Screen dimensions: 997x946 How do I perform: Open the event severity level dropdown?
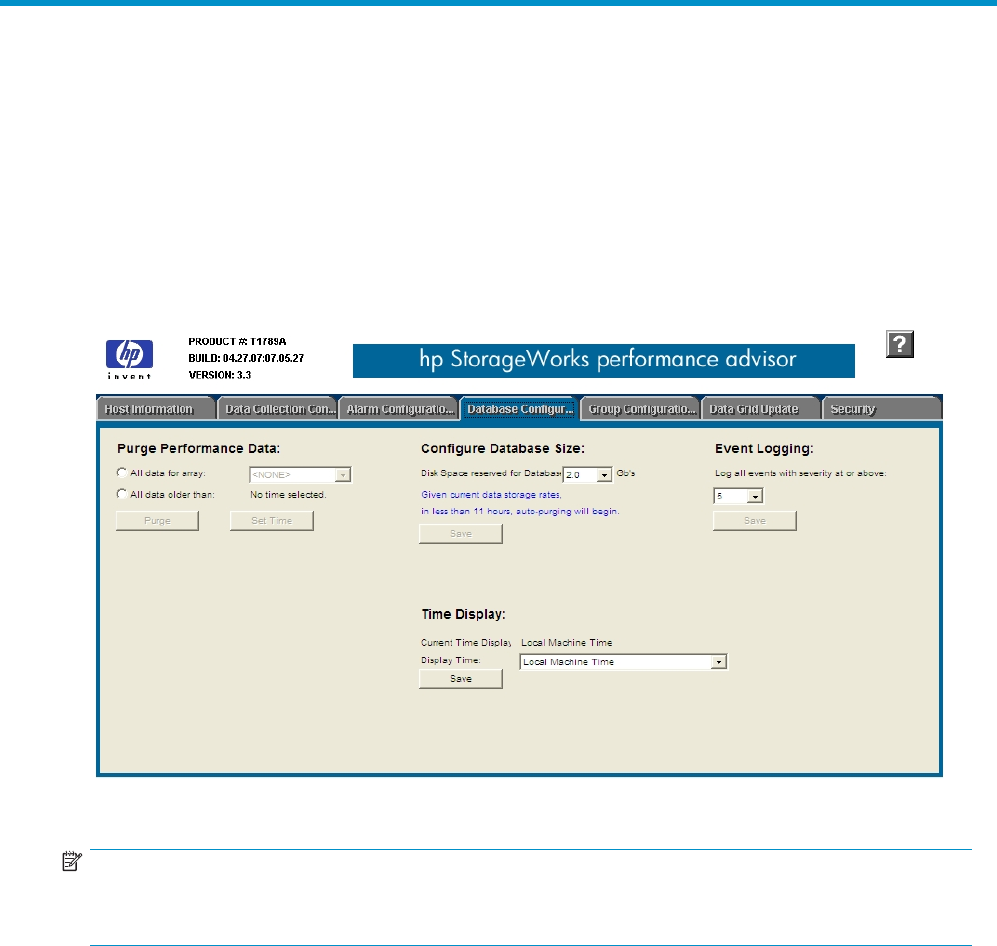coord(738,496)
